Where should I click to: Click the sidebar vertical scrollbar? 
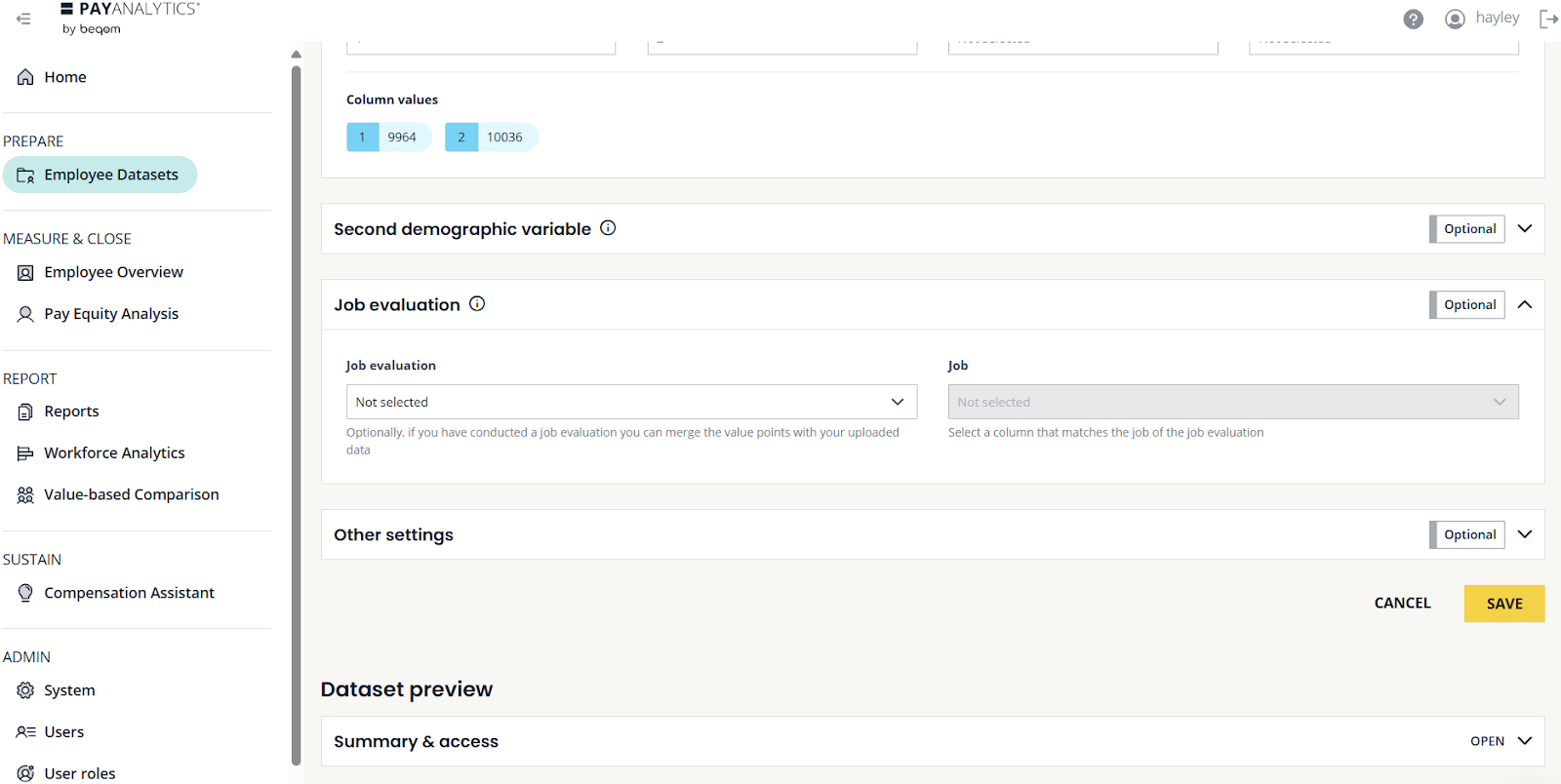pyautogui.click(x=296, y=410)
